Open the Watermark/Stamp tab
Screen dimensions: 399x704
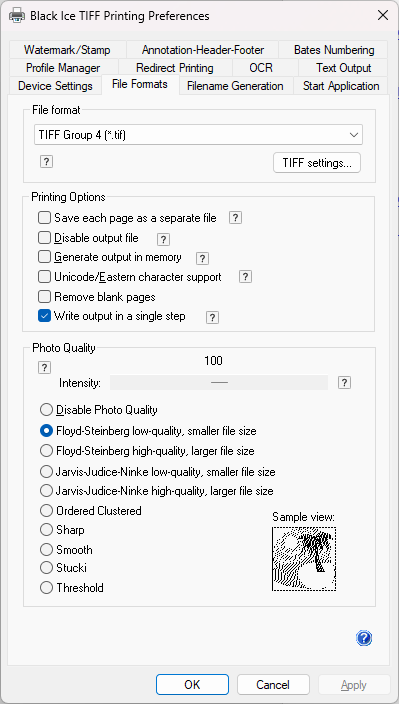coord(67,50)
